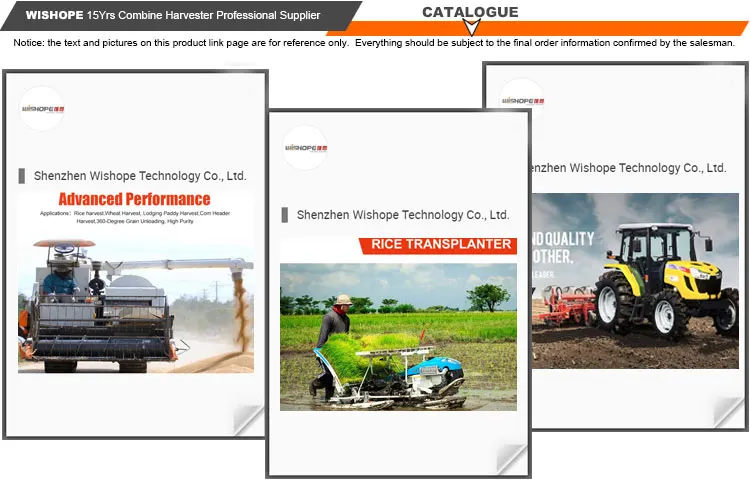The width and height of the screenshot is (750, 500).
Task: Click the Wishope logo on harvester catalogue
Action: tap(43, 109)
